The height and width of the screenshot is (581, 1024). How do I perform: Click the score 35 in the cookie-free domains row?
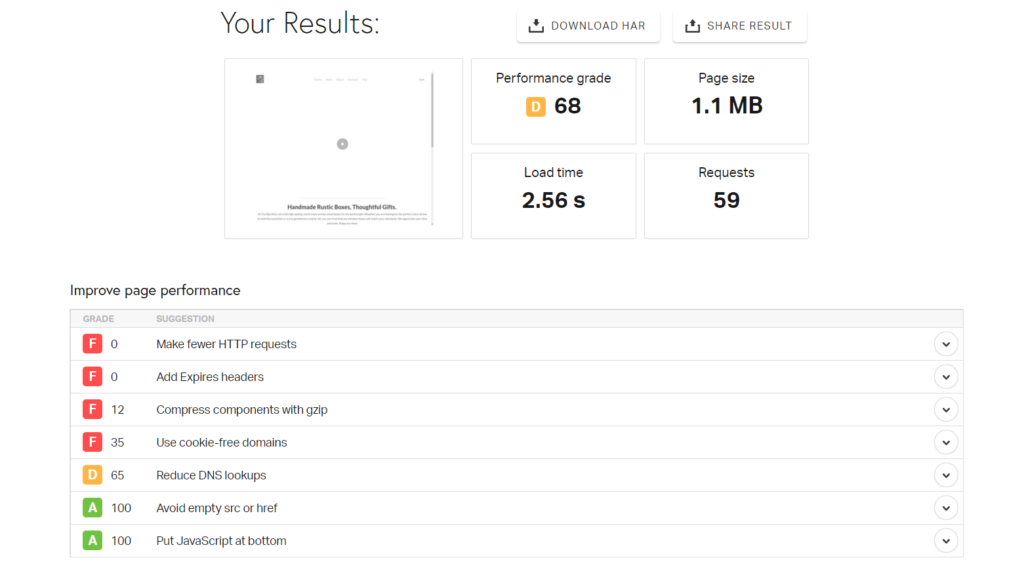(118, 443)
